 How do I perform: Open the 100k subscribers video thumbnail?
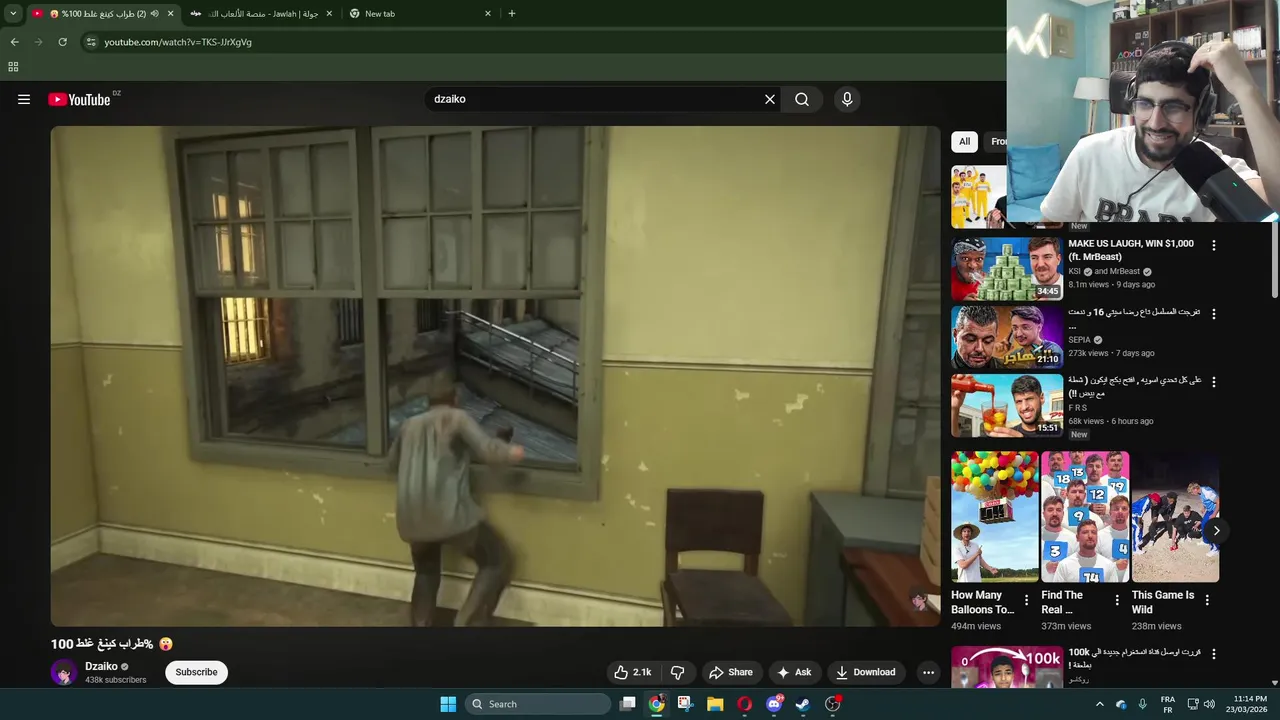coord(1006,667)
